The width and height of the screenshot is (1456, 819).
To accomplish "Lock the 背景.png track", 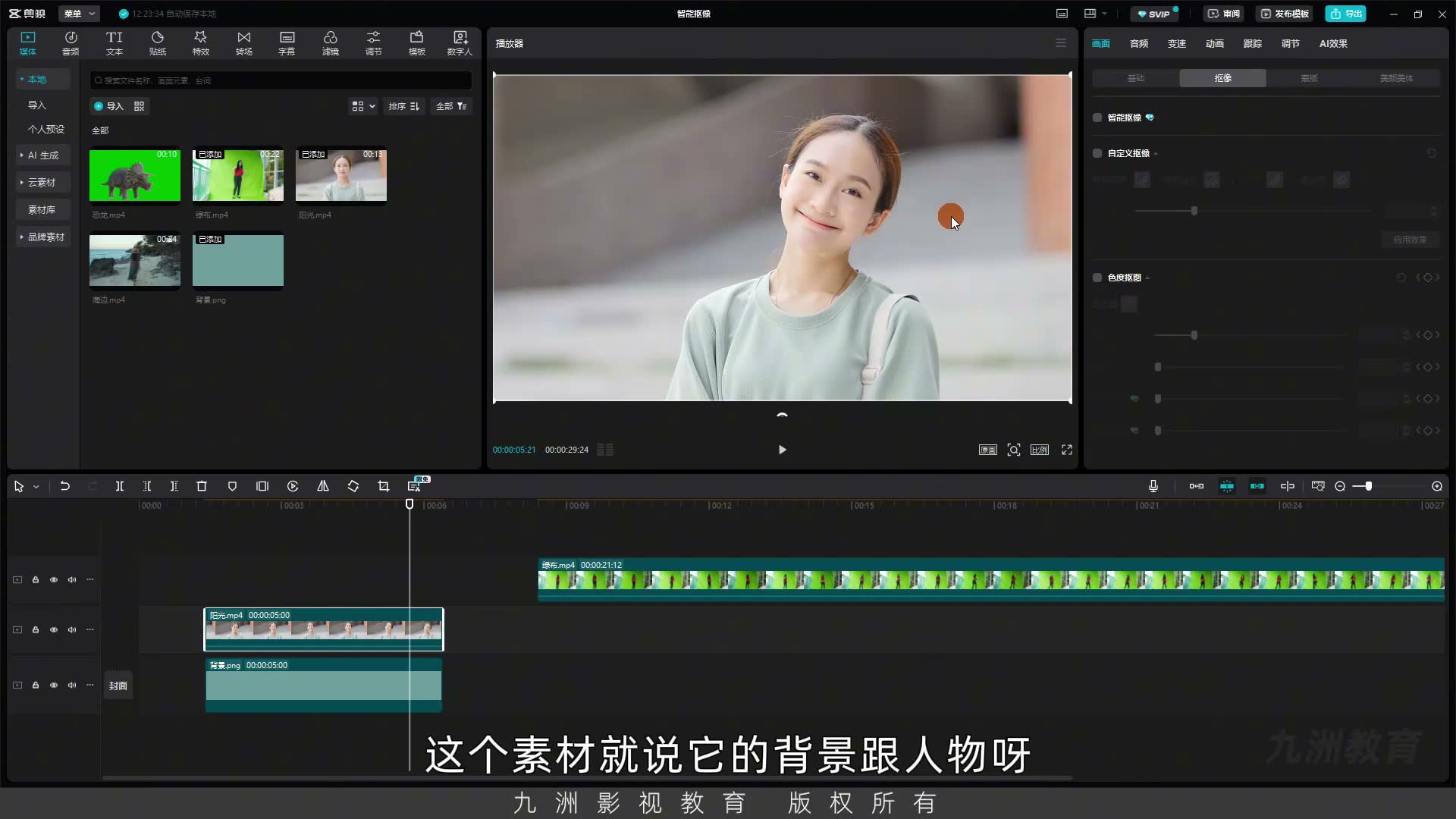I will 36,685.
